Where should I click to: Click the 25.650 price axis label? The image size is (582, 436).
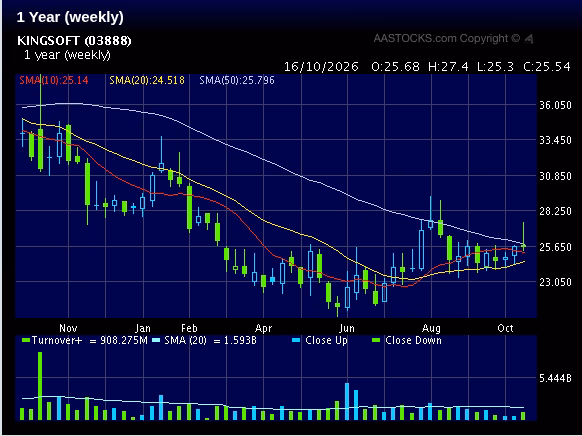tap(555, 247)
